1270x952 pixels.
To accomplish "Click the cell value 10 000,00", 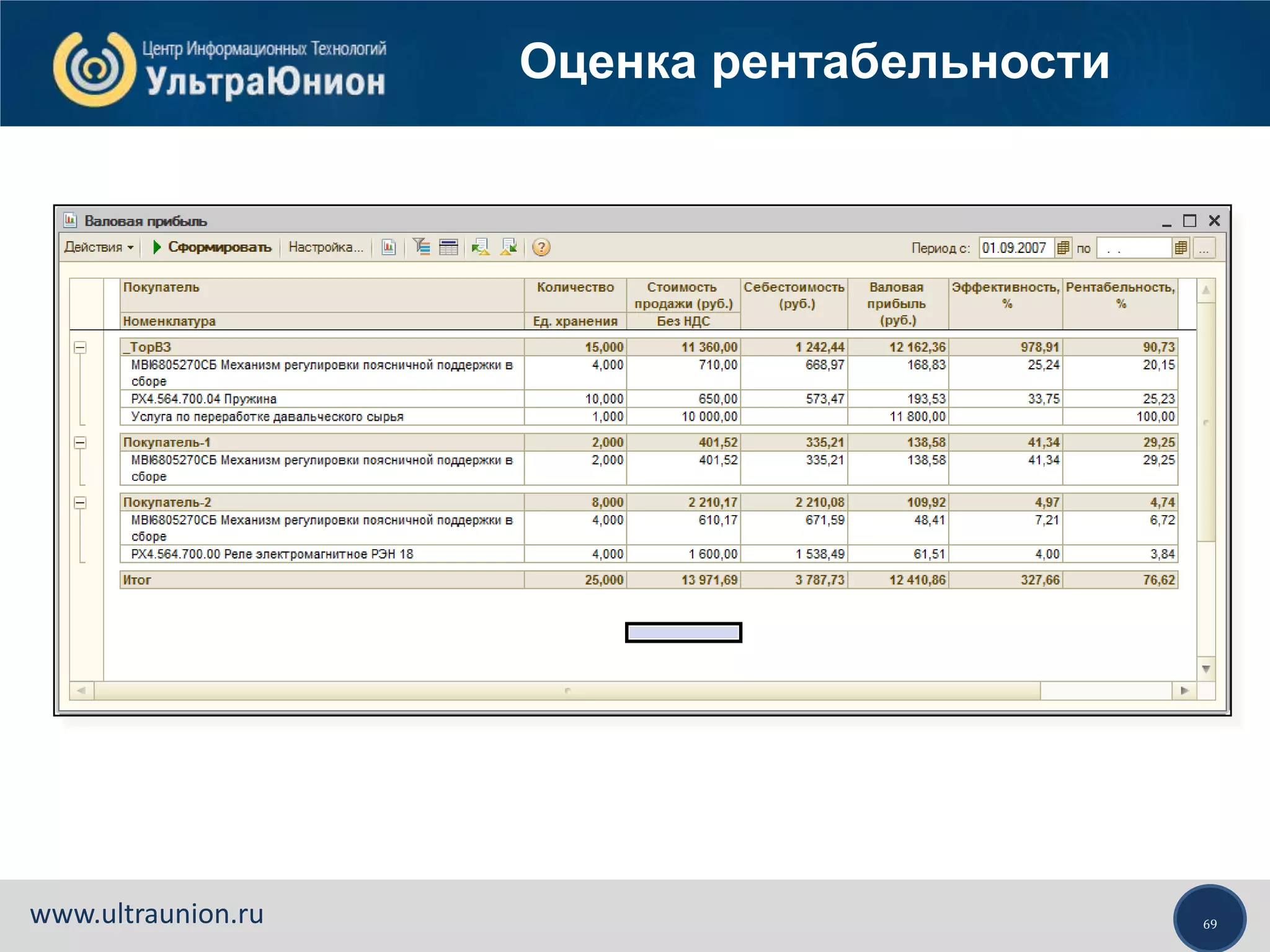I will pos(683,416).
